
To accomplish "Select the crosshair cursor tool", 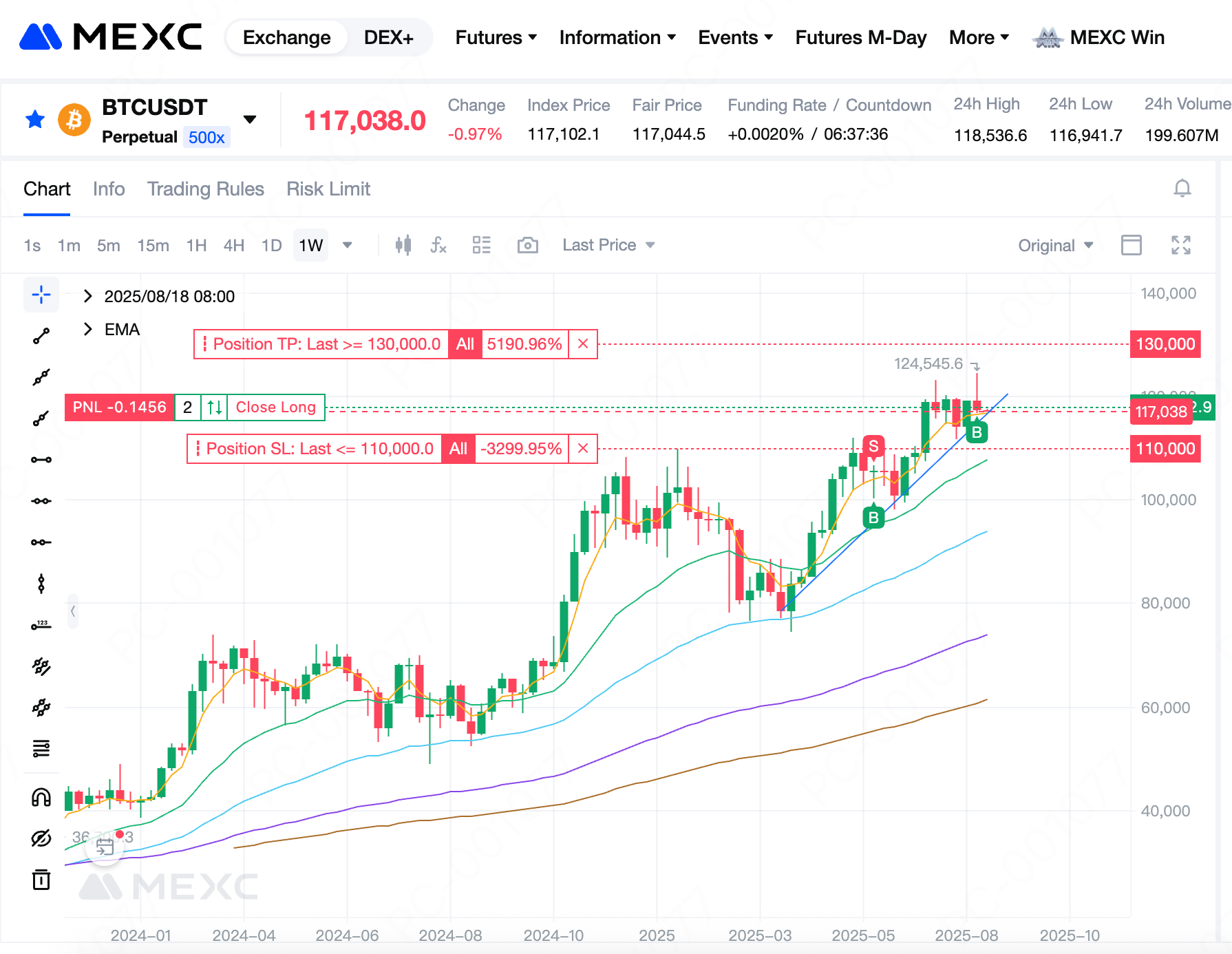I will (41, 295).
